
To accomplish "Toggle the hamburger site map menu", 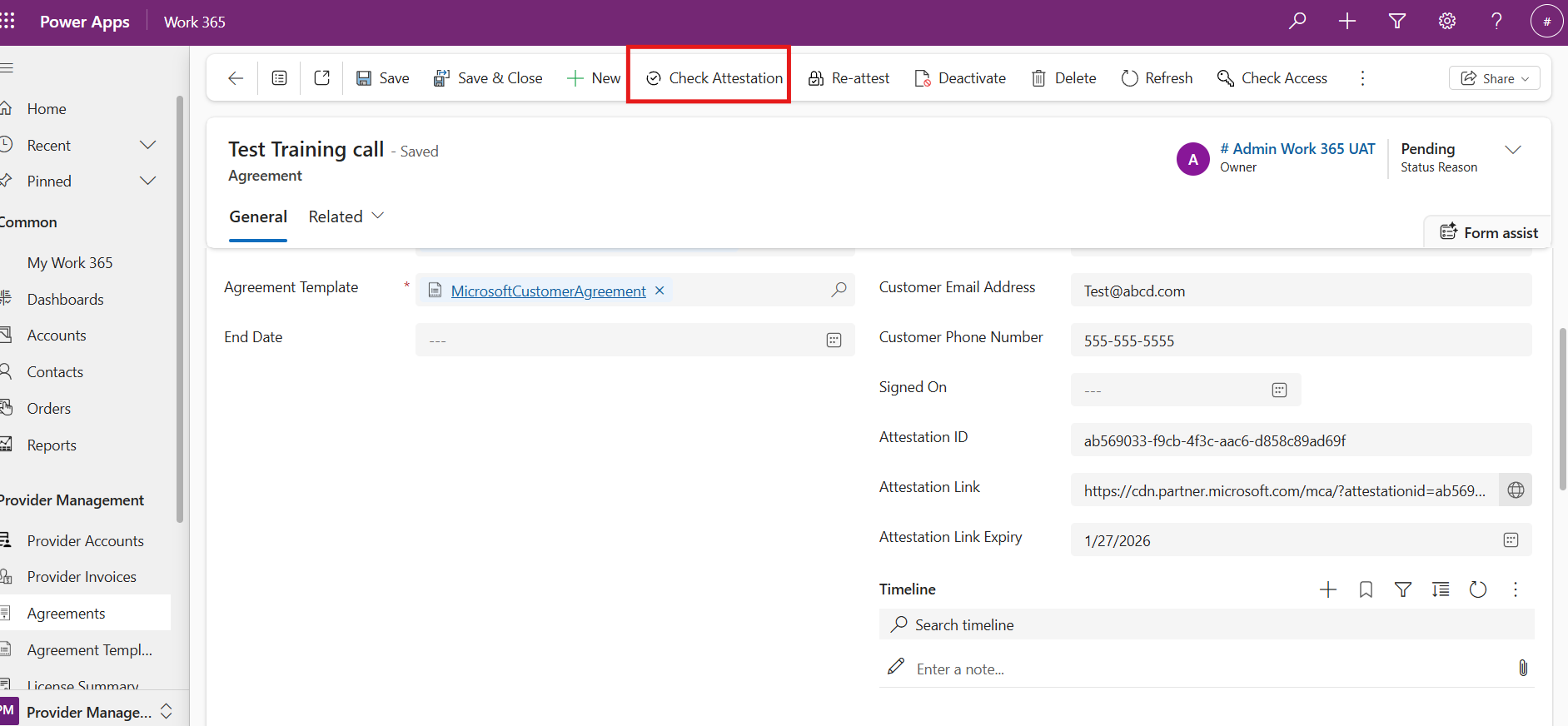I will pos(7,67).
